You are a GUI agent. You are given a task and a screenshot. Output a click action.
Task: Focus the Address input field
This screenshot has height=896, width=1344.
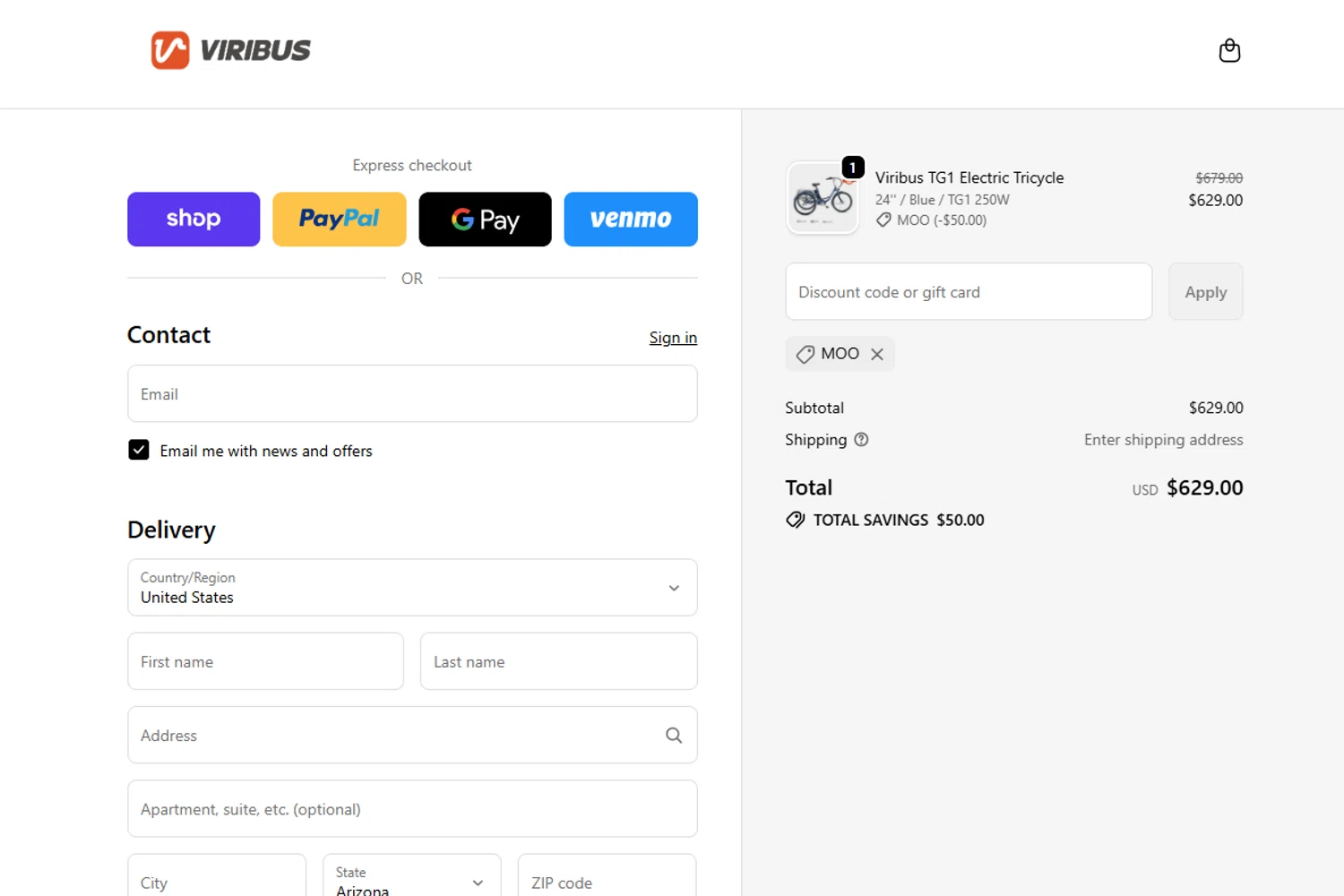412,735
